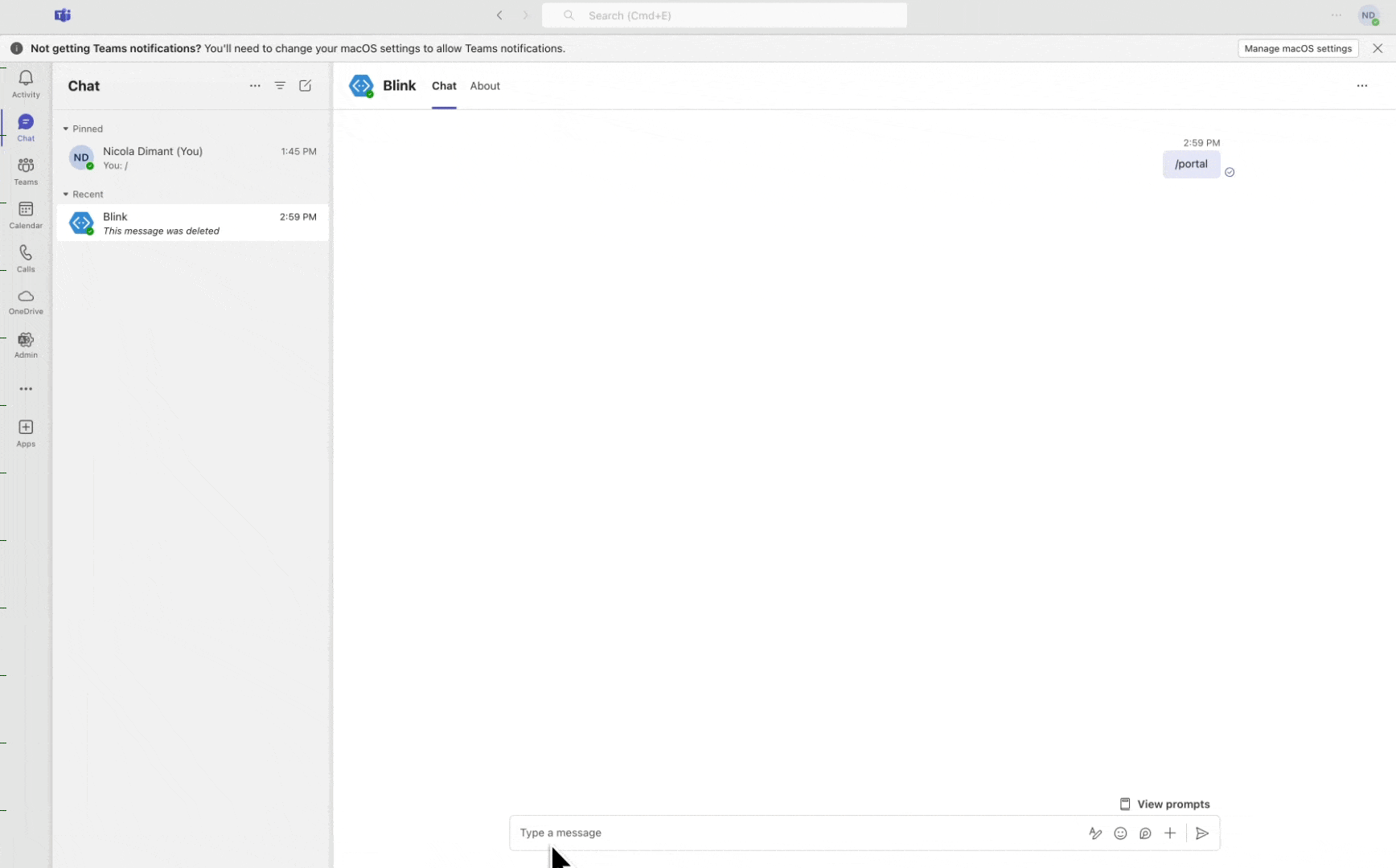Open Nicola Dimant (You) chat
The width and height of the screenshot is (1396, 868).
(x=193, y=158)
